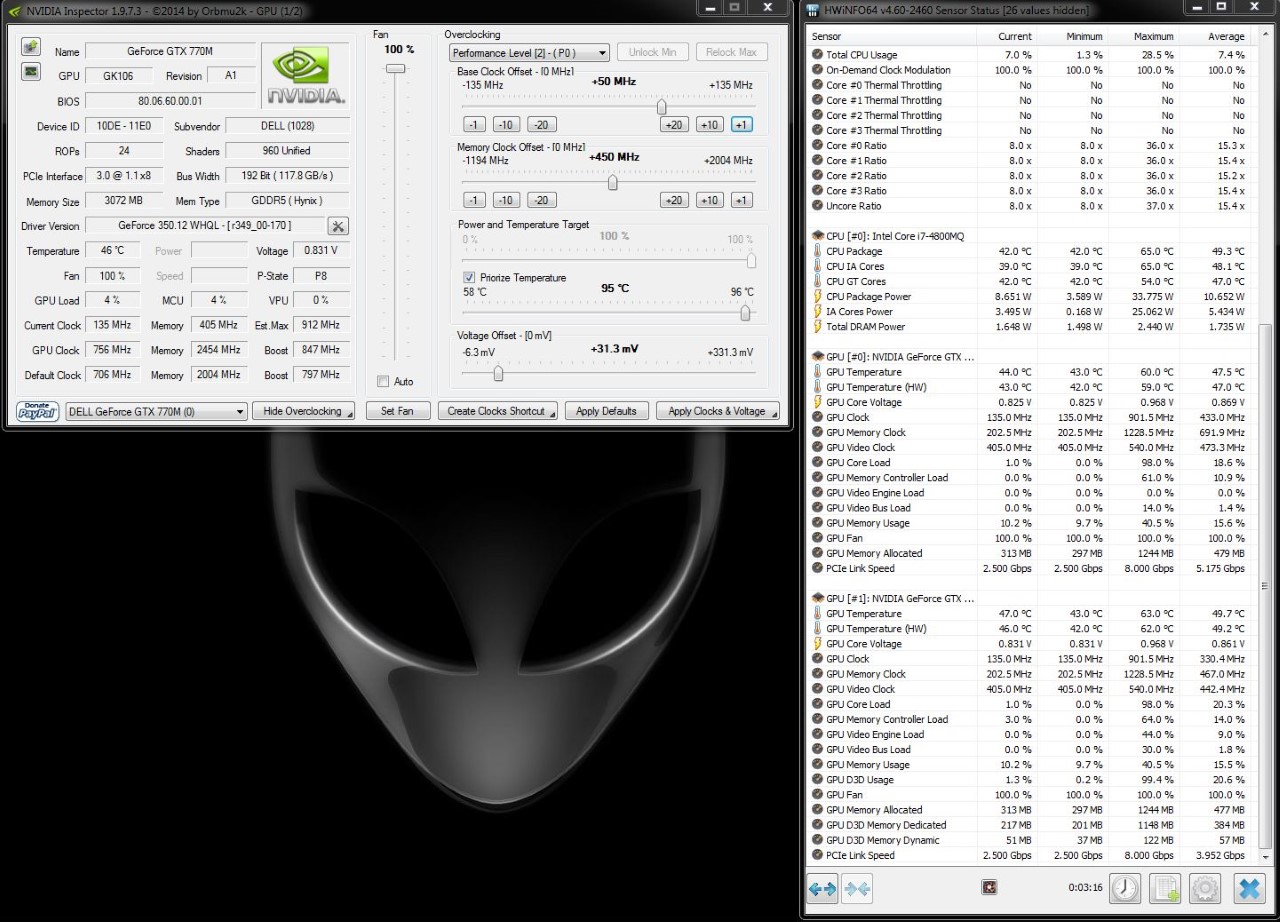Click the Base Clock Offset slider handle
Screen dimensions: 1280x922
[661, 107]
